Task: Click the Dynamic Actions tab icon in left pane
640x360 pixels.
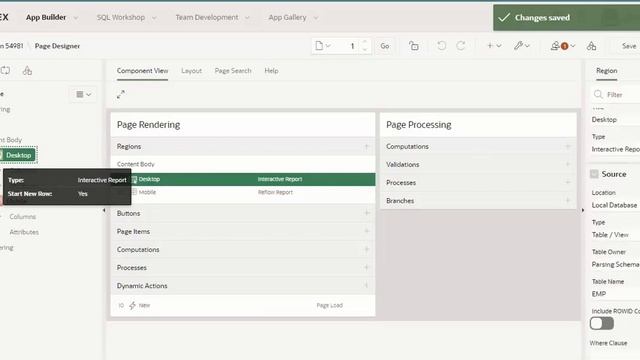Action: (x=5, y=70)
